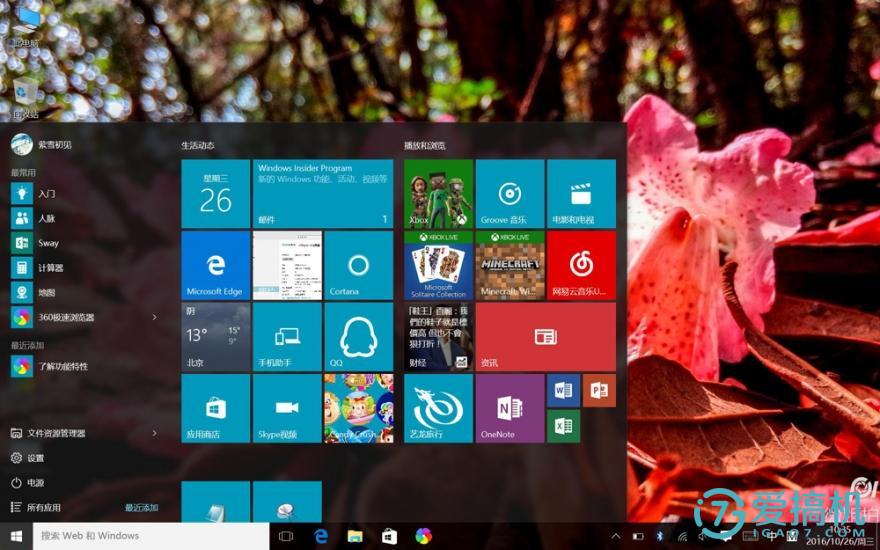The image size is (880, 550).
Task: Click 所有应用 to list all apps
Action: (x=44, y=508)
